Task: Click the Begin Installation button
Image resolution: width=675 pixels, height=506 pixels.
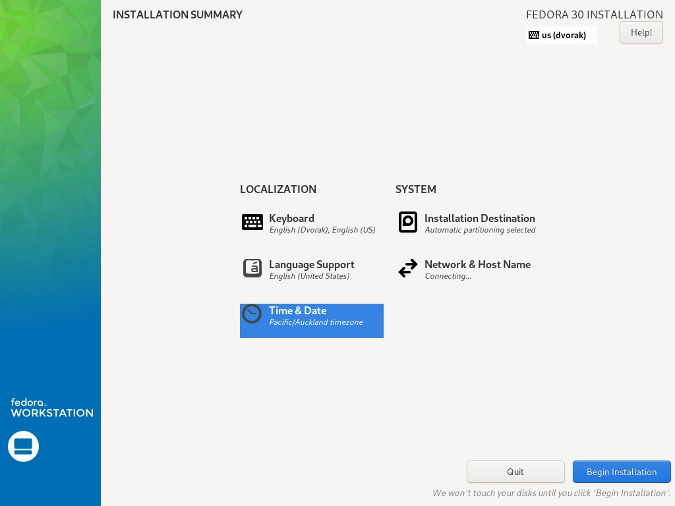Action: coord(622,472)
